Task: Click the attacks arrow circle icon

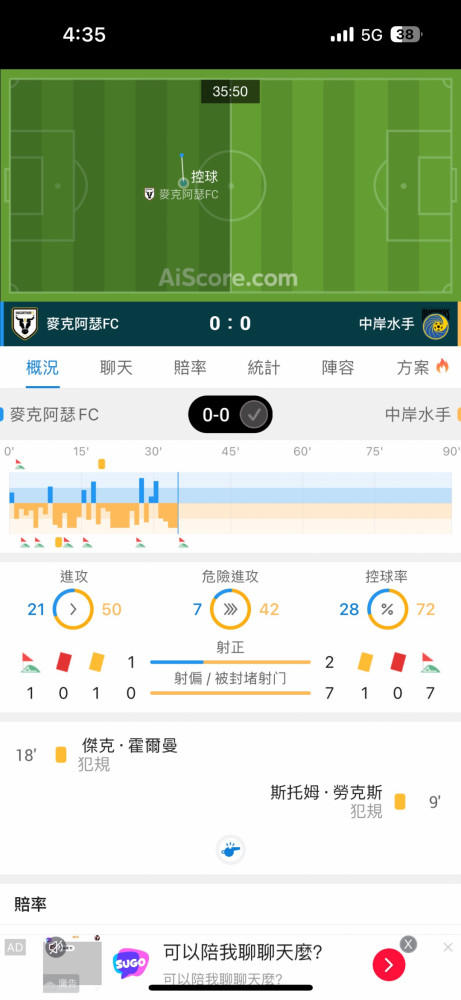Action: pos(73,609)
